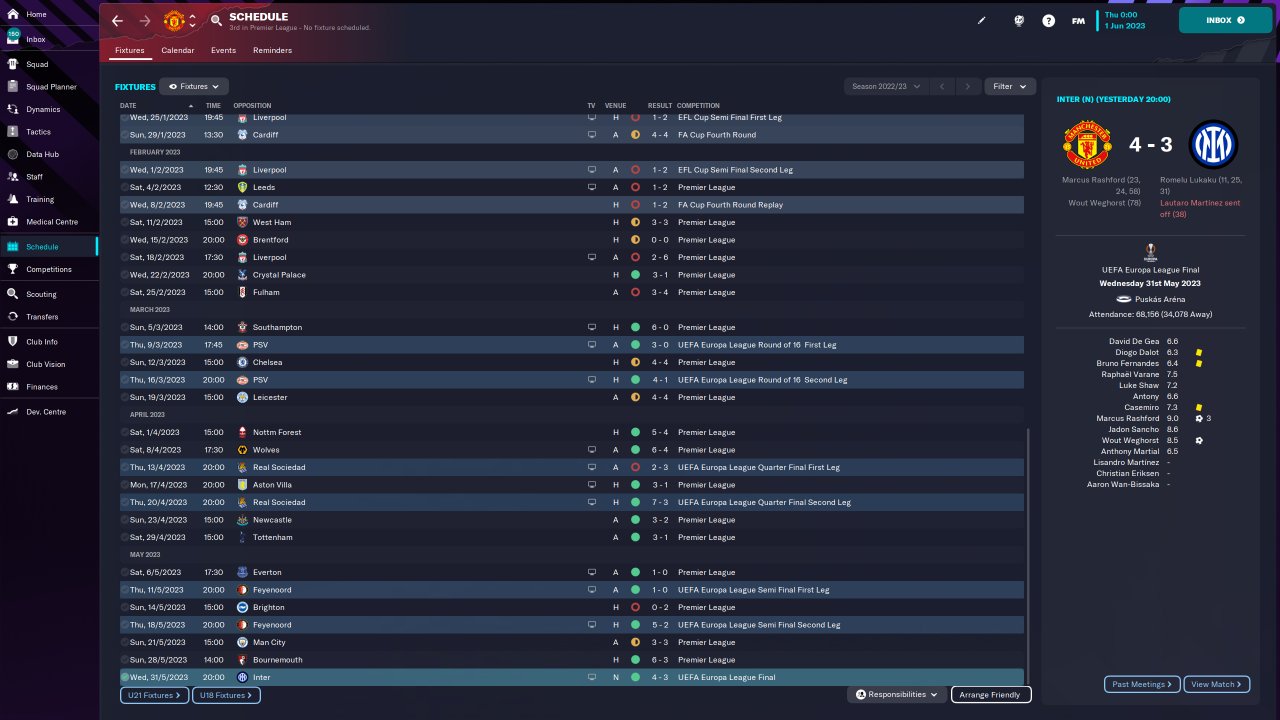This screenshot has height=720, width=1280.
Task: Click the Staff icon in the sidebar
Action: pos(13,177)
